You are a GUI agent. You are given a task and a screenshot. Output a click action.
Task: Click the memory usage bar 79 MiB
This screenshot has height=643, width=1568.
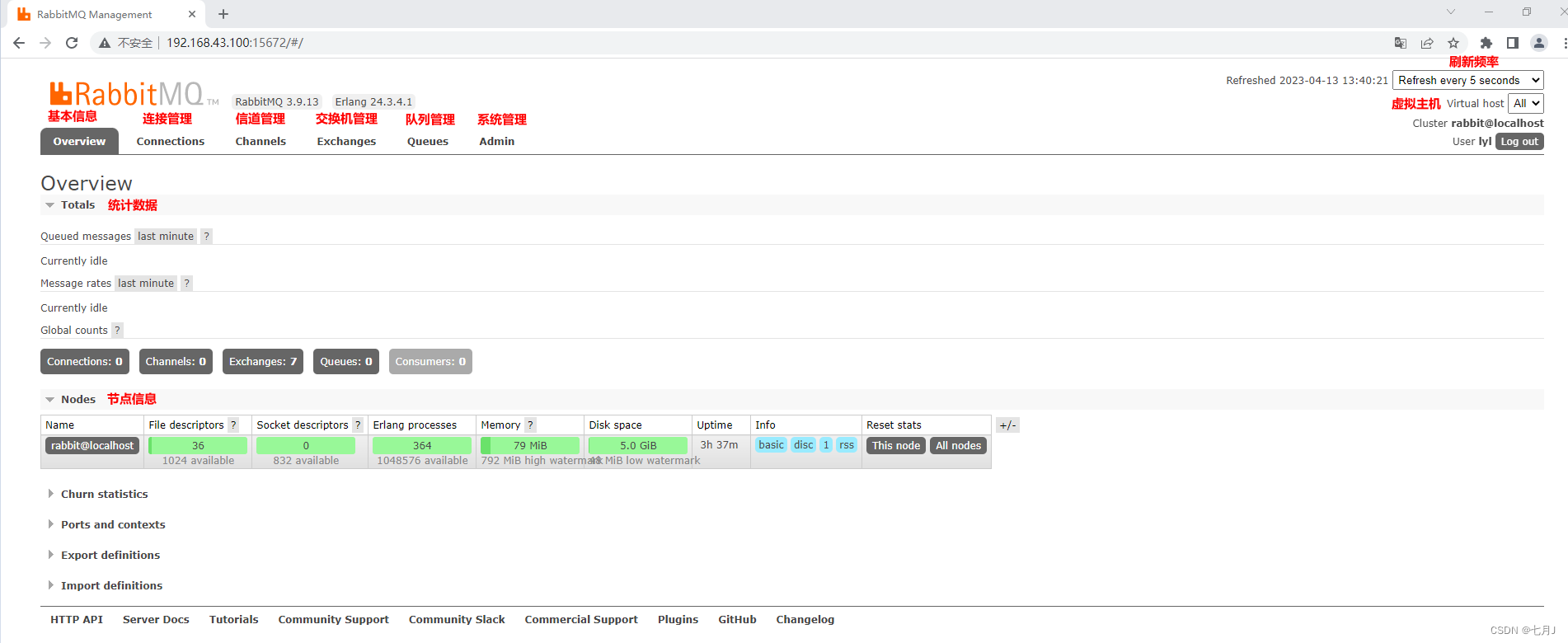[x=530, y=445]
